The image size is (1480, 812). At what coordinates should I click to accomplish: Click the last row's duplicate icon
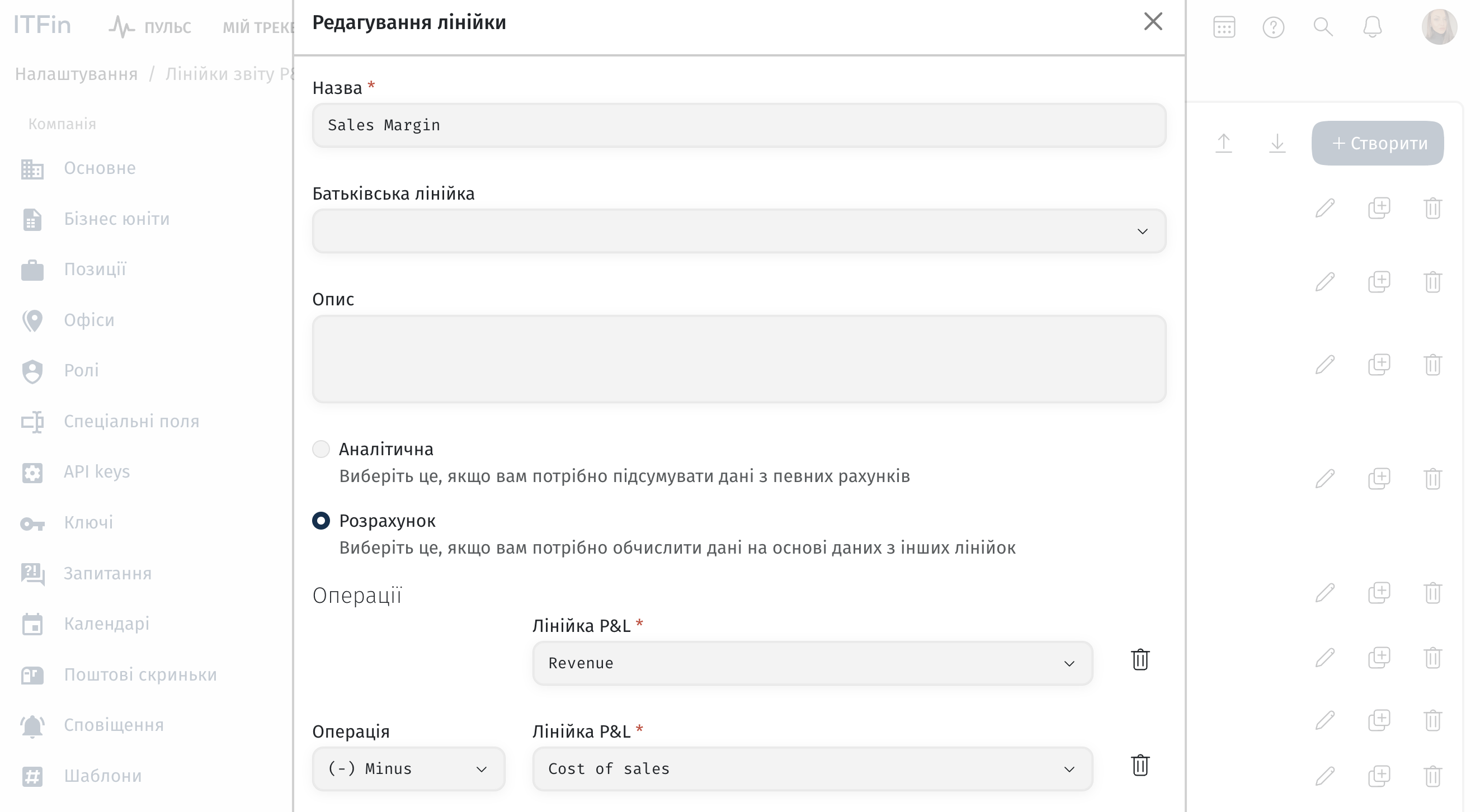[x=1379, y=776]
